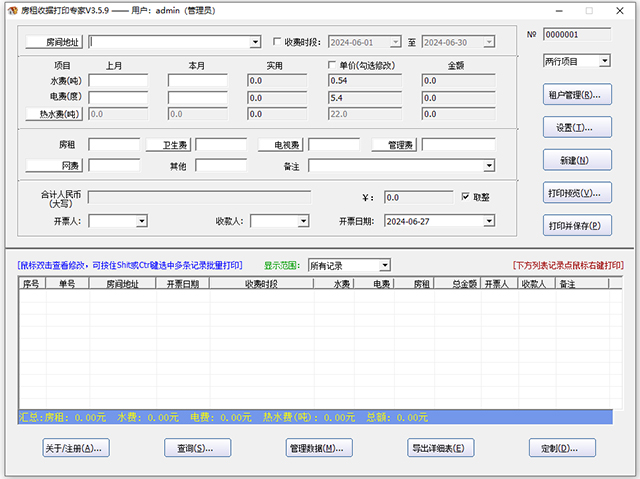Viewport: 640px width, 479px height.
Task: Click the 热水费(吨) button
Action: pyautogui.click(x=54, y=114)
